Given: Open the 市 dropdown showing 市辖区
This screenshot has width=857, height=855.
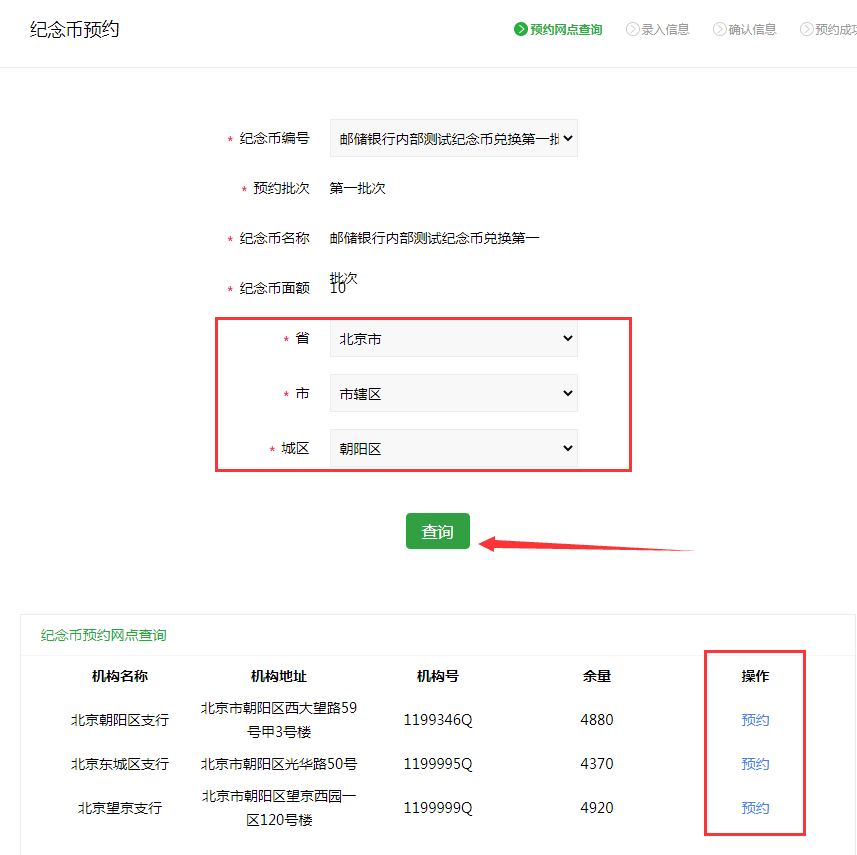Looking at the screenshot, I should pos(453,394).
